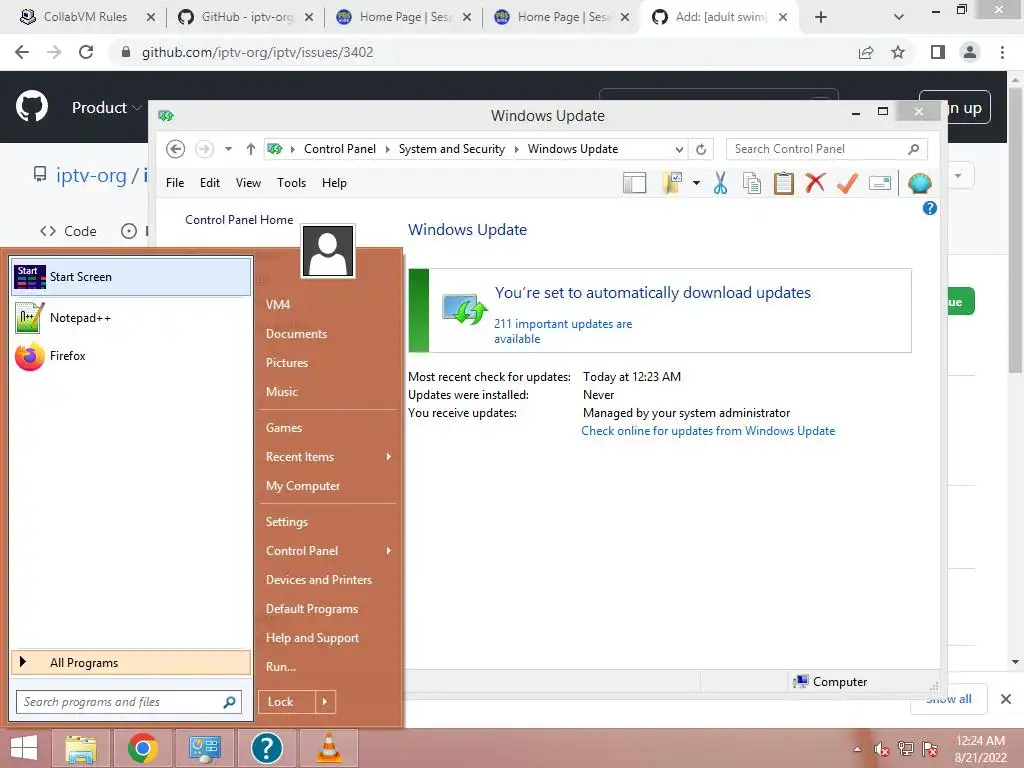Click Control Panel Home link
The width and height of the screenshot is (1024, 768).
[239, 220]
